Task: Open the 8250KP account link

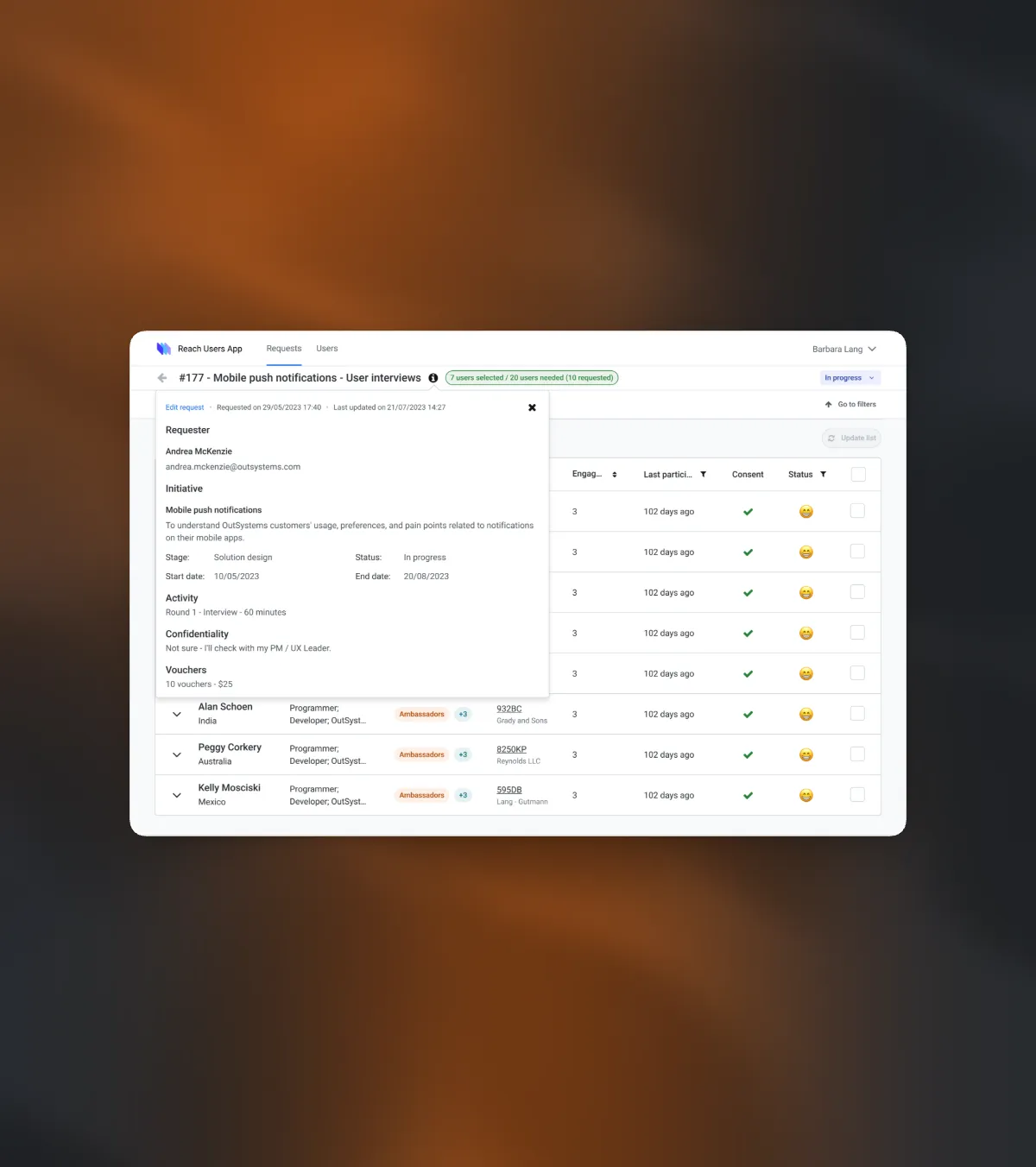Action: (511, 749)
